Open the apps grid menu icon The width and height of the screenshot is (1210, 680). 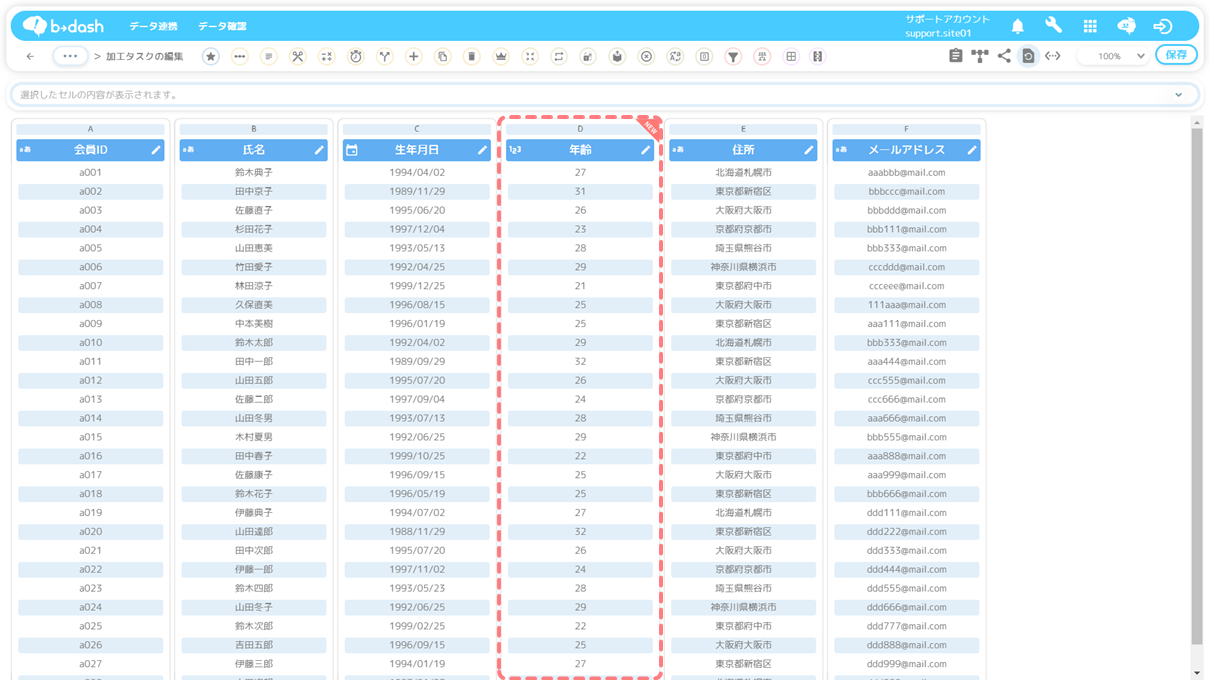tap(1090, 26)
